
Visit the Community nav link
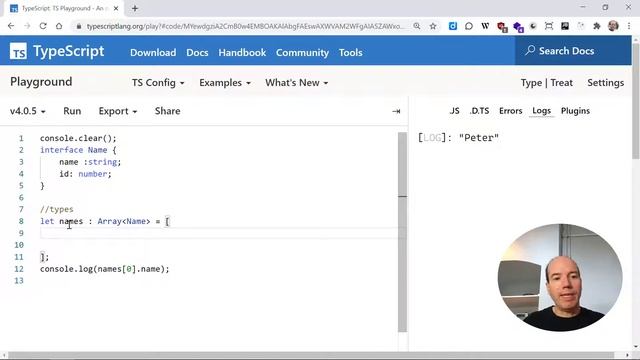point(302,53)
